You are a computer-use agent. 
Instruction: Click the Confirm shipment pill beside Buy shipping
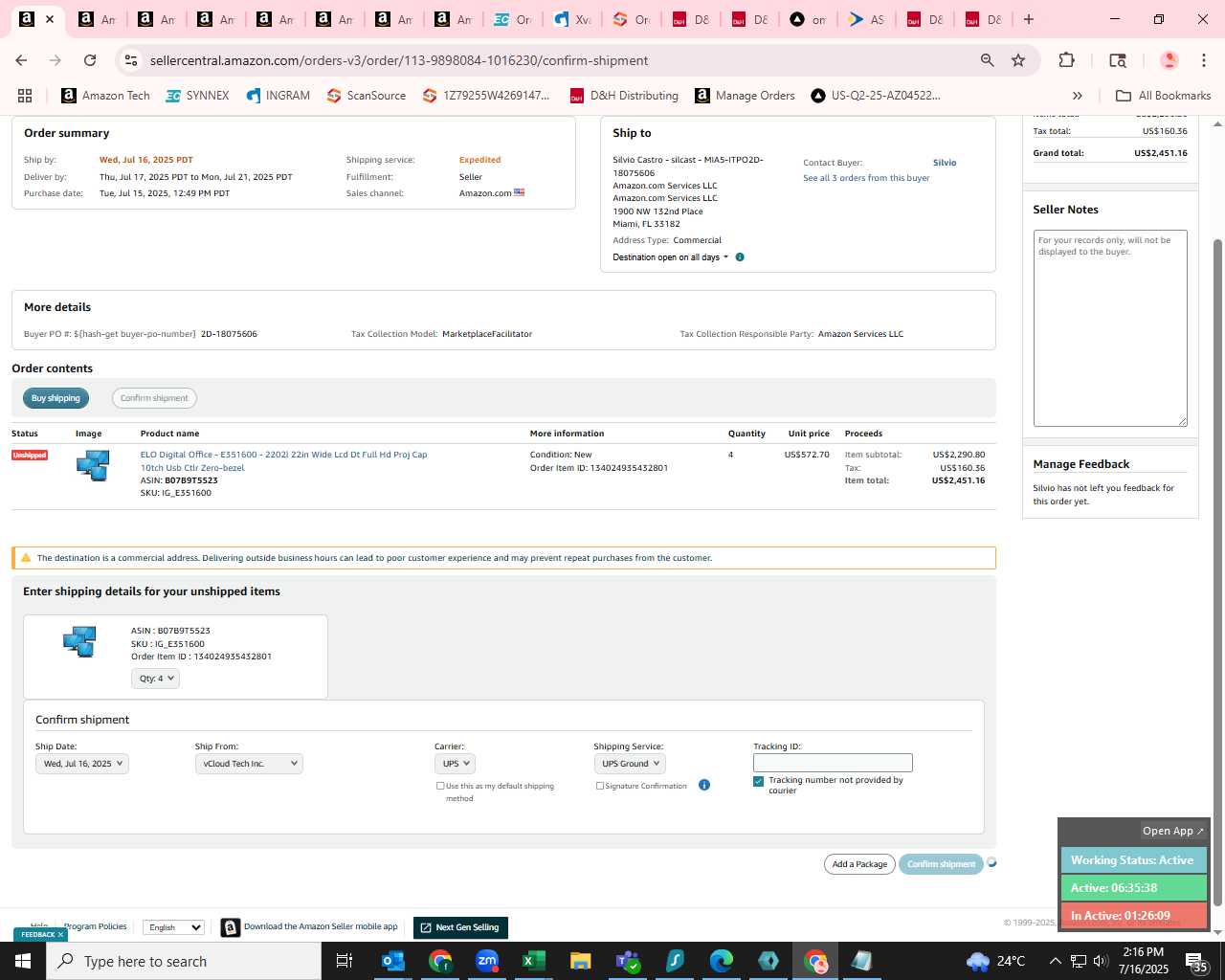[154, 398]
